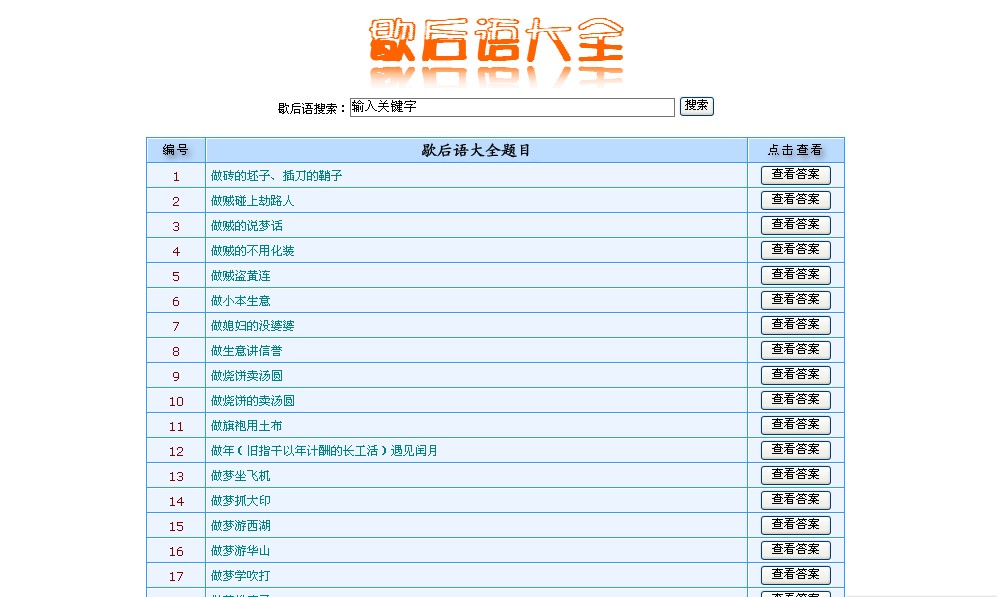Show the answer for 做贼的说梦话
Image resolution: width=997 pixels, height=597 pixels.
pos(796,225)
